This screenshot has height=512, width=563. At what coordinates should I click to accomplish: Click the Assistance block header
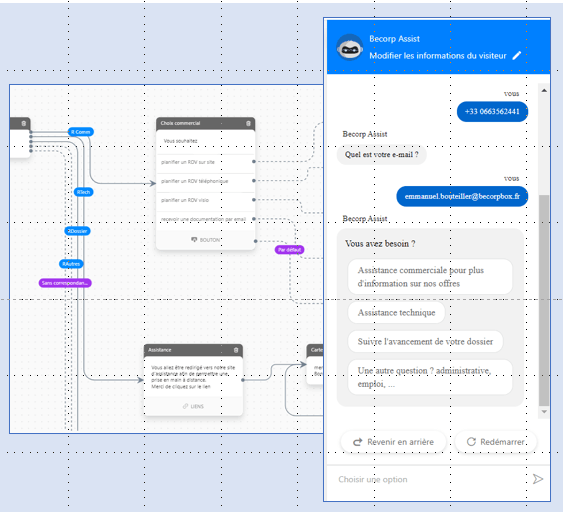[x=193, y=350]
